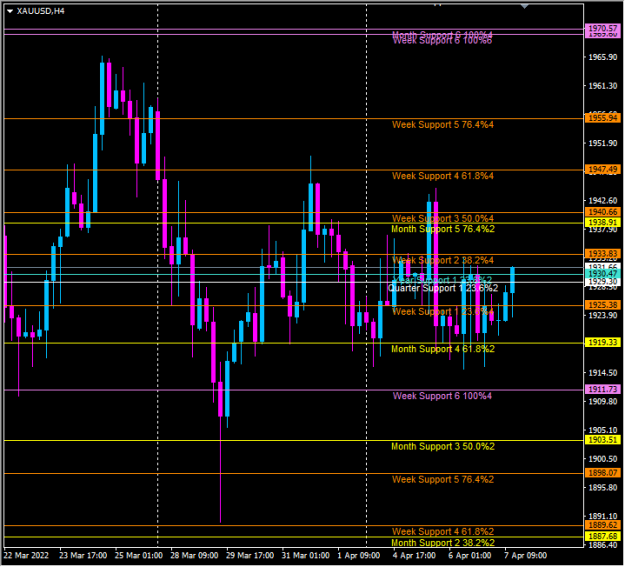Click the 1970.57 pink price tag
625x567 pixels.
(x=603, y=28)
